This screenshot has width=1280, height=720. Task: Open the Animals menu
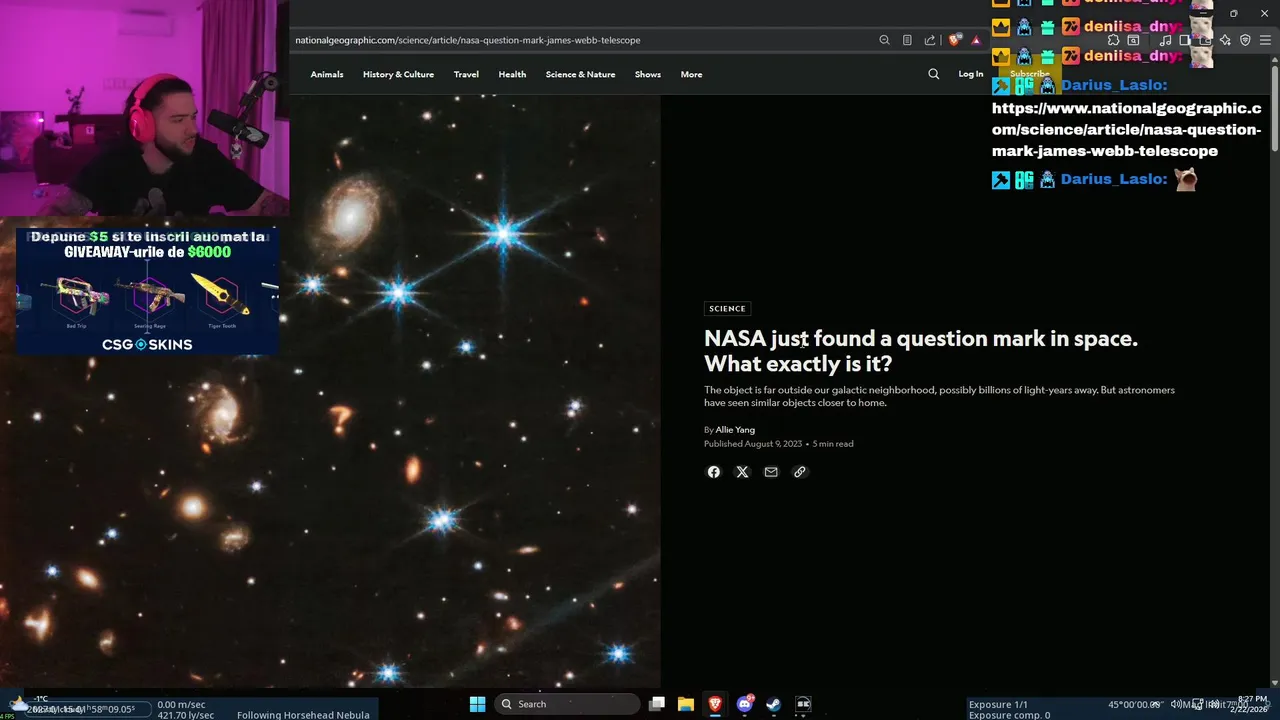pos(327,74)
